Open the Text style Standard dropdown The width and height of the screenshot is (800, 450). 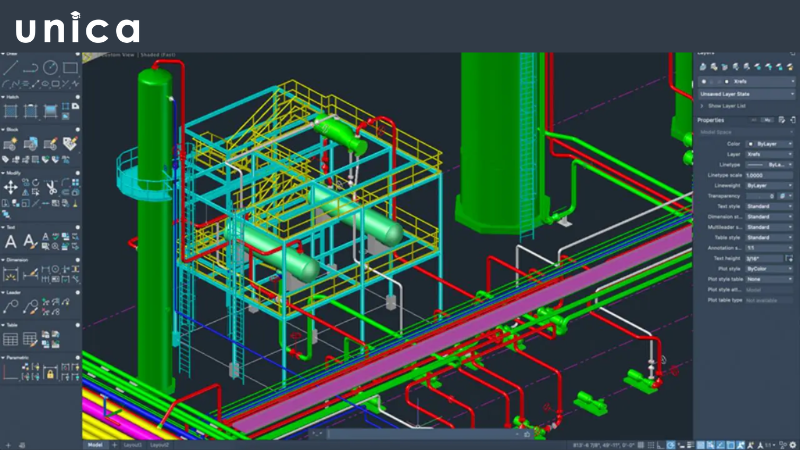[769, 206]
